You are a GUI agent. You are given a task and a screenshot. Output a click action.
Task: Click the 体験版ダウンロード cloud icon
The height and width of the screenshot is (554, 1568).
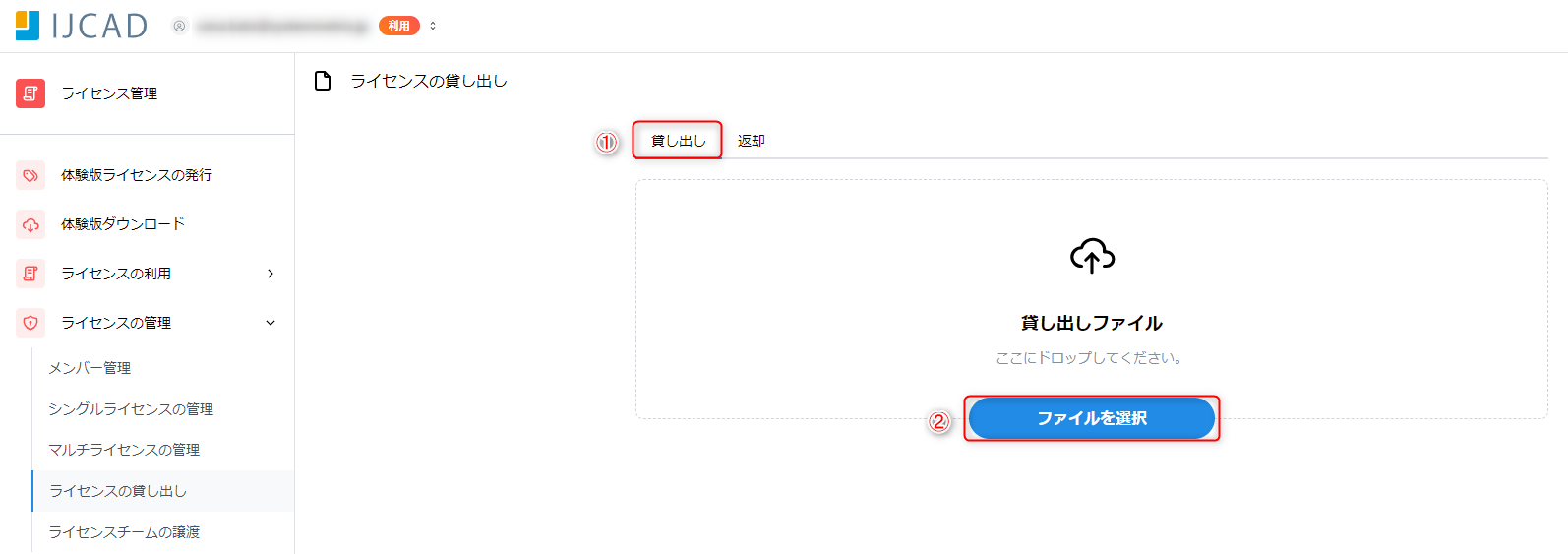pyautogui.click(x=30, y=224)
